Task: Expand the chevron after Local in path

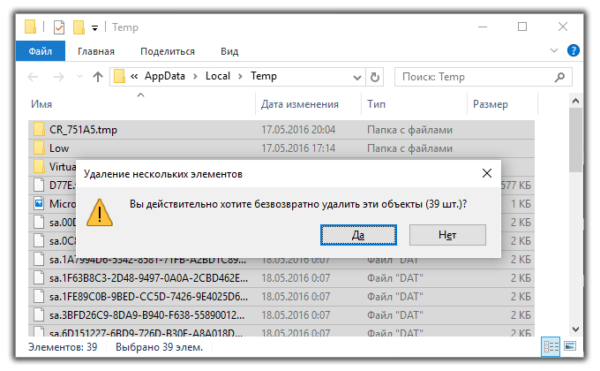Action: pos(240,76)
